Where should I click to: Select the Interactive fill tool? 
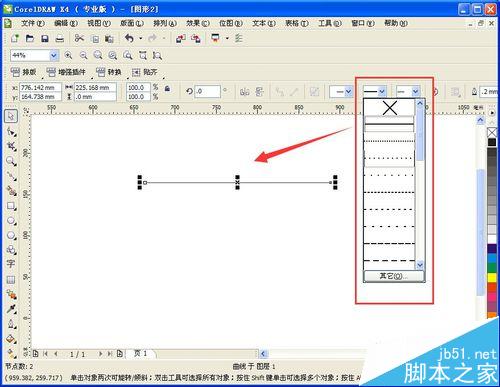[x=11, y=353]
